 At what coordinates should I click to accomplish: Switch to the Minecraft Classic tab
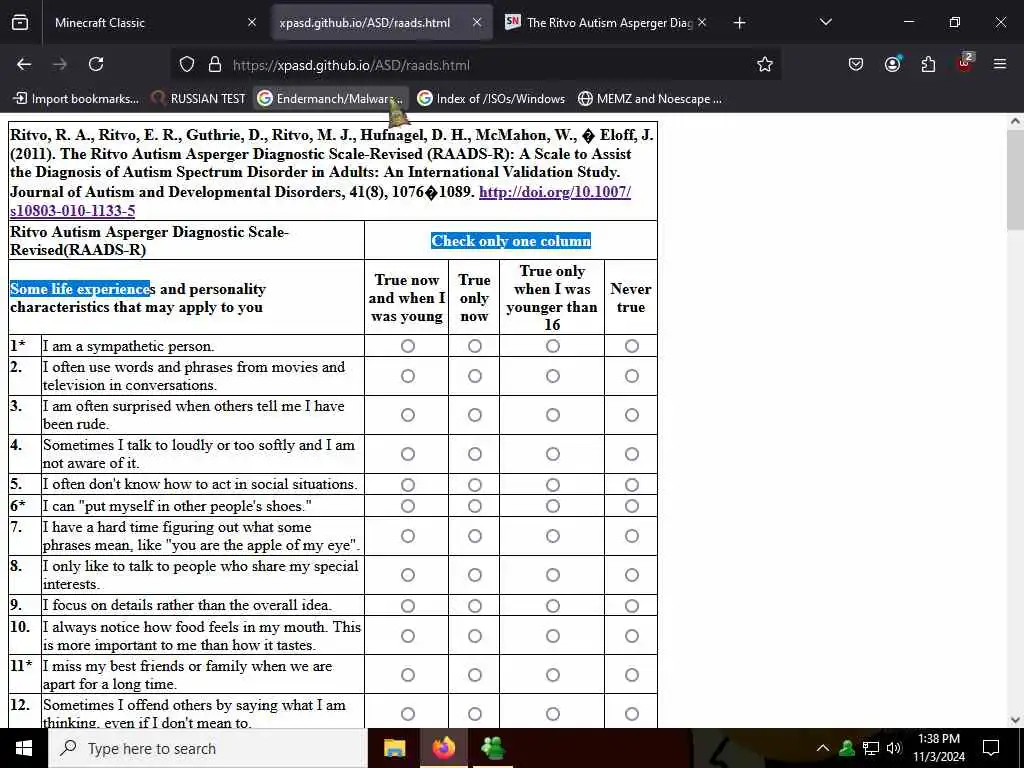154,23
